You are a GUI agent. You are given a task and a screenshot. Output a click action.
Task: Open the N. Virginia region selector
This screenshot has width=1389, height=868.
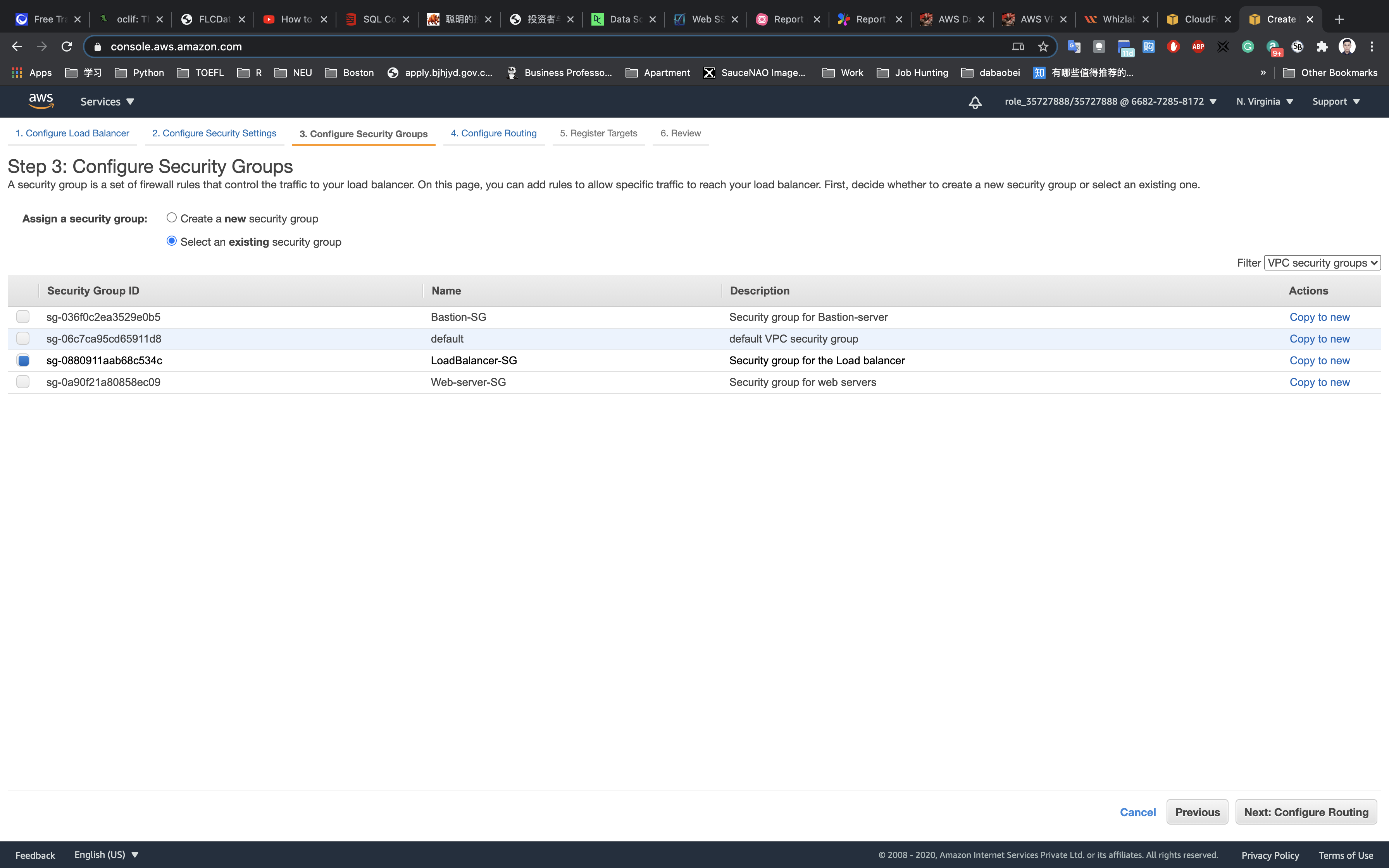pyautogui.click(x=1265, y=102)
